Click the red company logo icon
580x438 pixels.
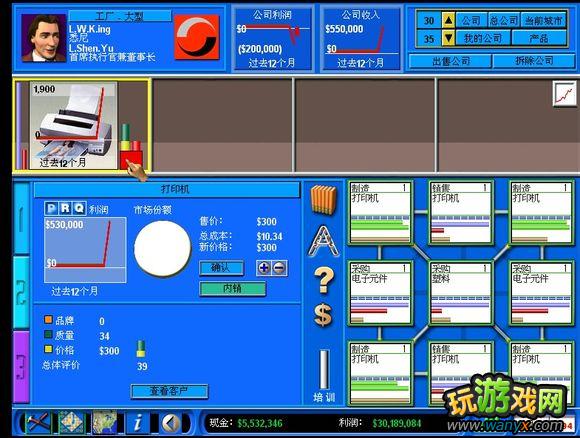[x=197, y=37]
